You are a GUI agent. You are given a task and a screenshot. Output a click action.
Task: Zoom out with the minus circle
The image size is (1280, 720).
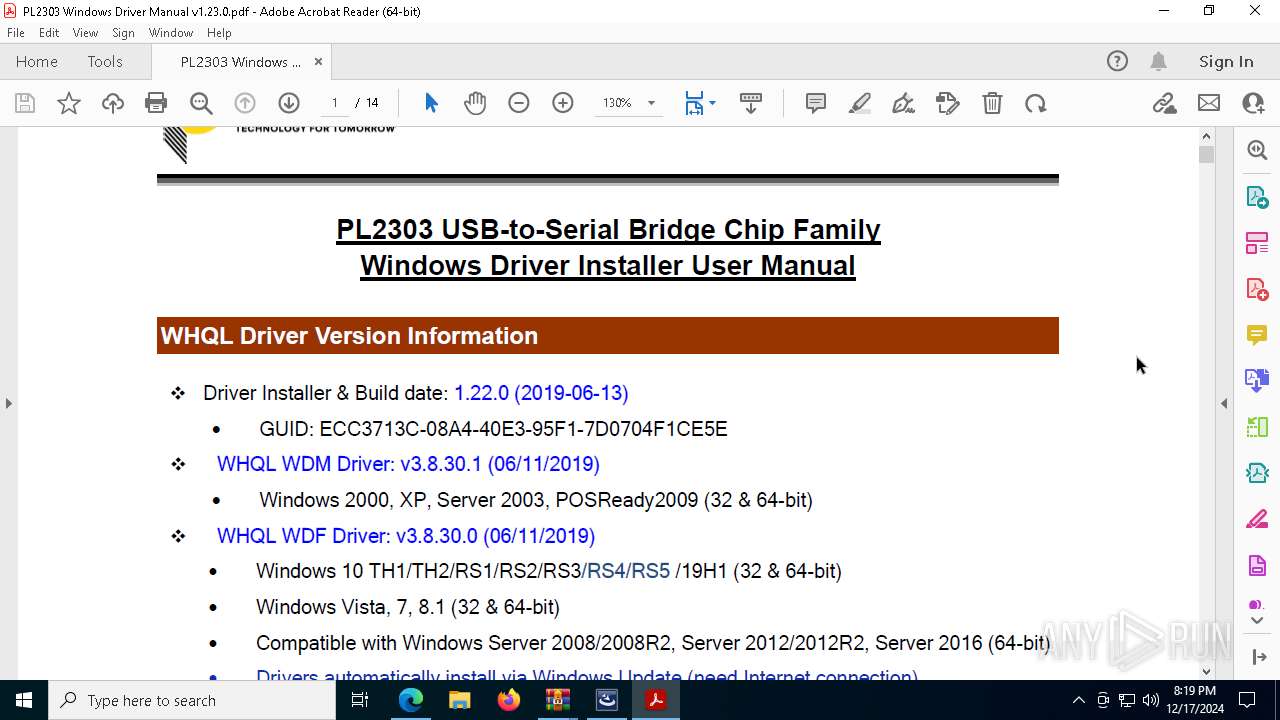(518, 103)
